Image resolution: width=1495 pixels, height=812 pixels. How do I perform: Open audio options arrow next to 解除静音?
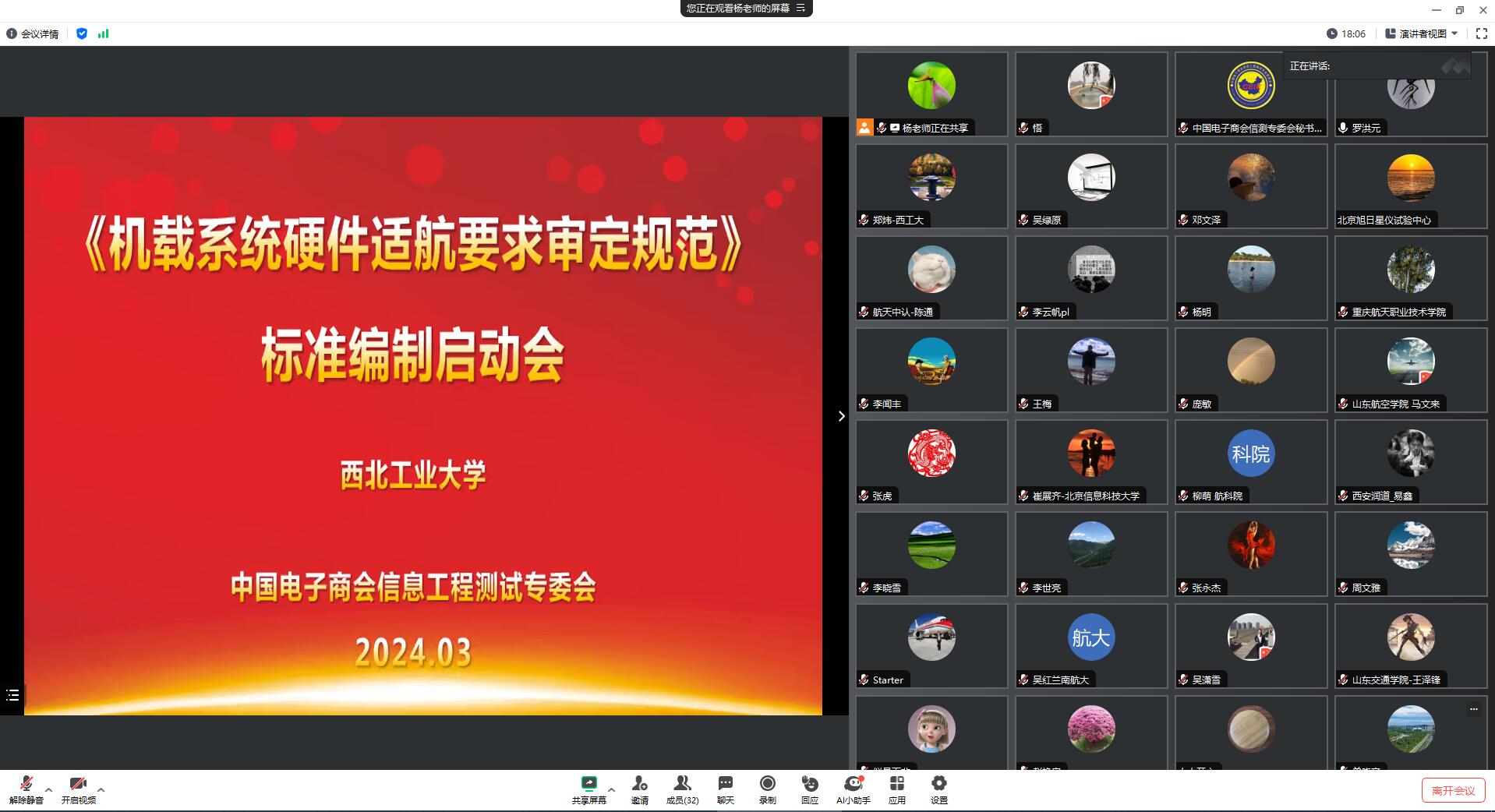click(x=49, y=789)
